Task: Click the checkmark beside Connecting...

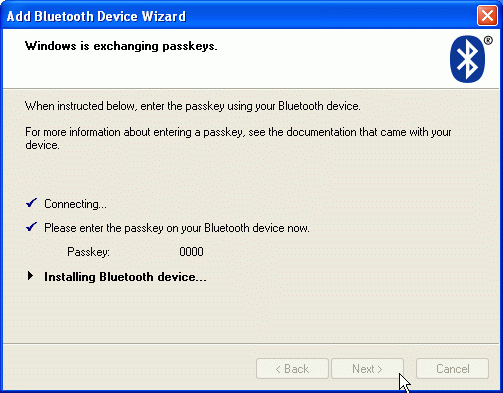Action: tap(31, 203)
